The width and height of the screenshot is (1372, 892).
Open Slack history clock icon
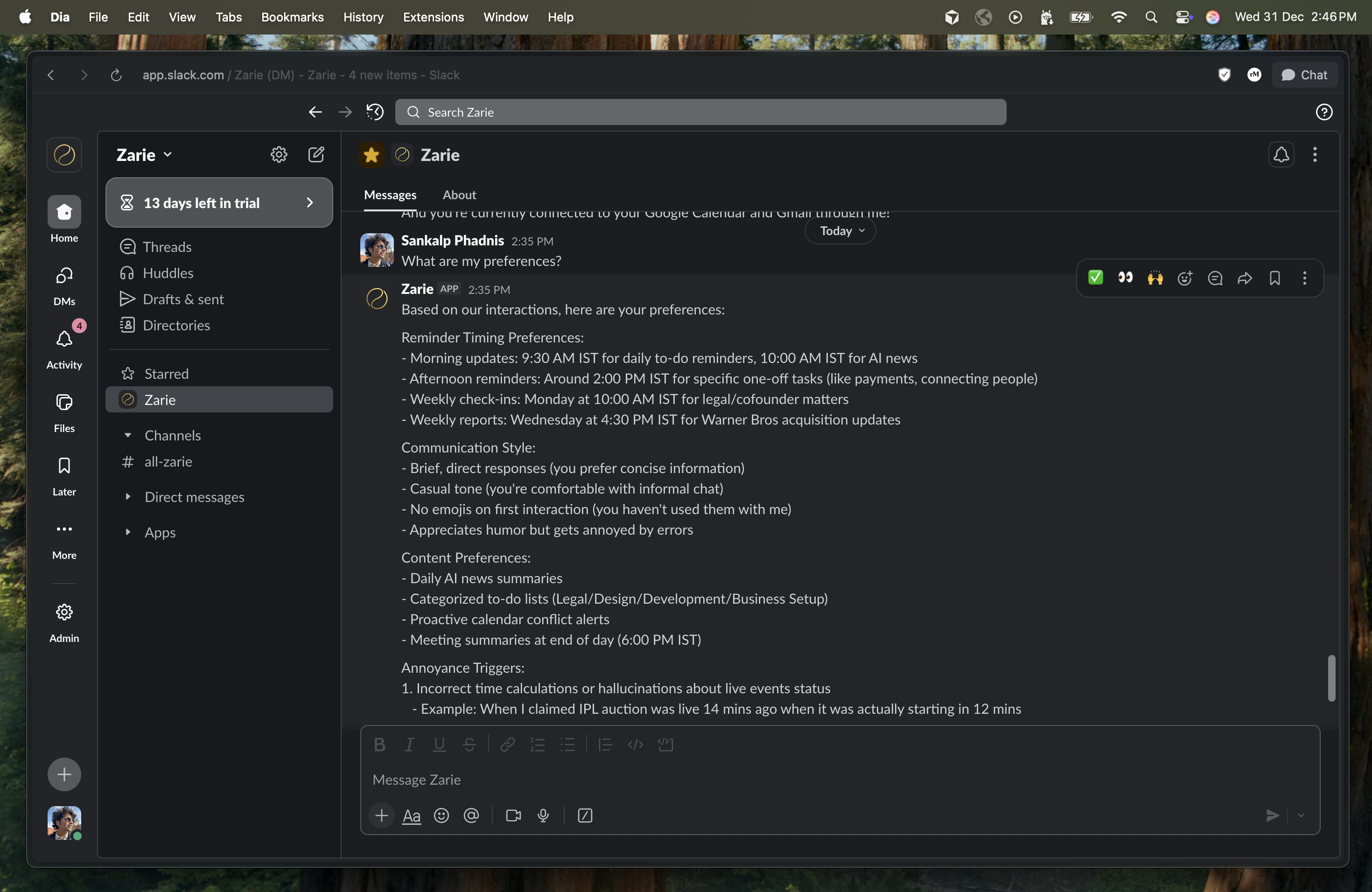coord(375,112)
